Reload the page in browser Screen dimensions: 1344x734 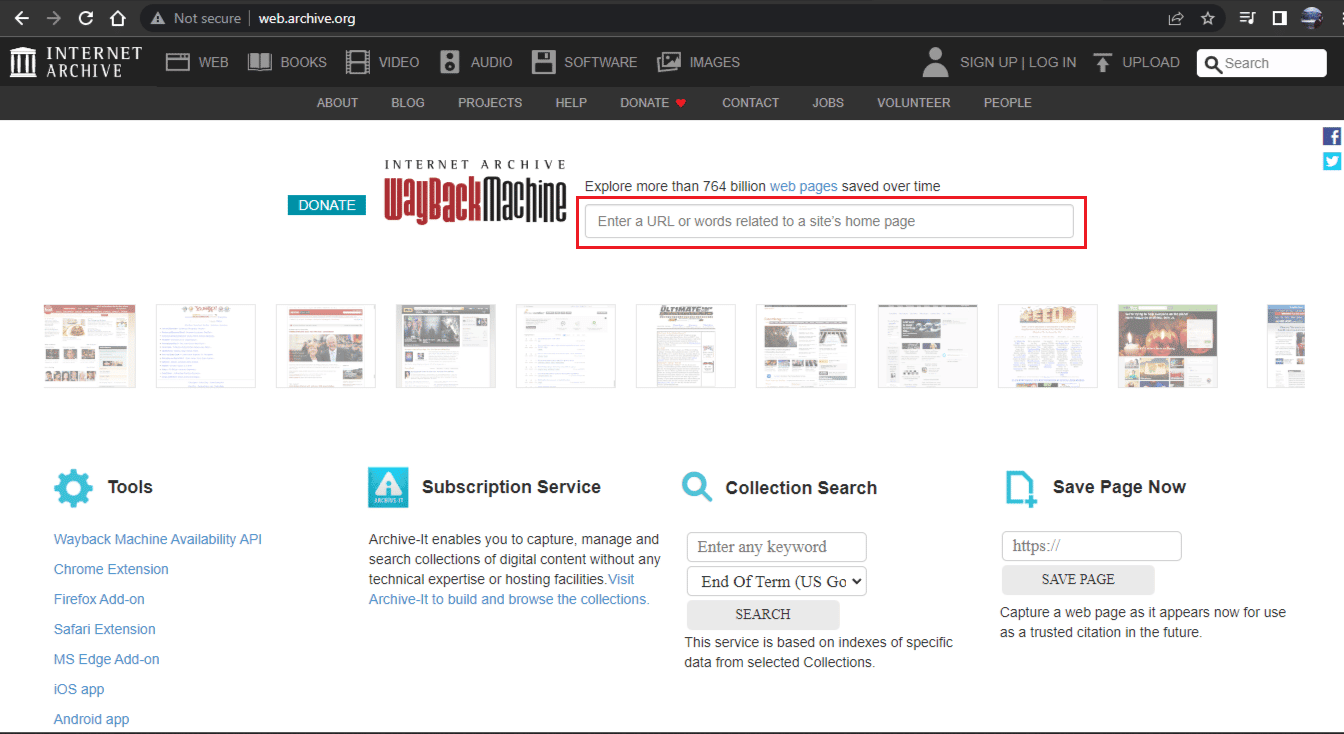pyautogui.click(x=86, y=18)
